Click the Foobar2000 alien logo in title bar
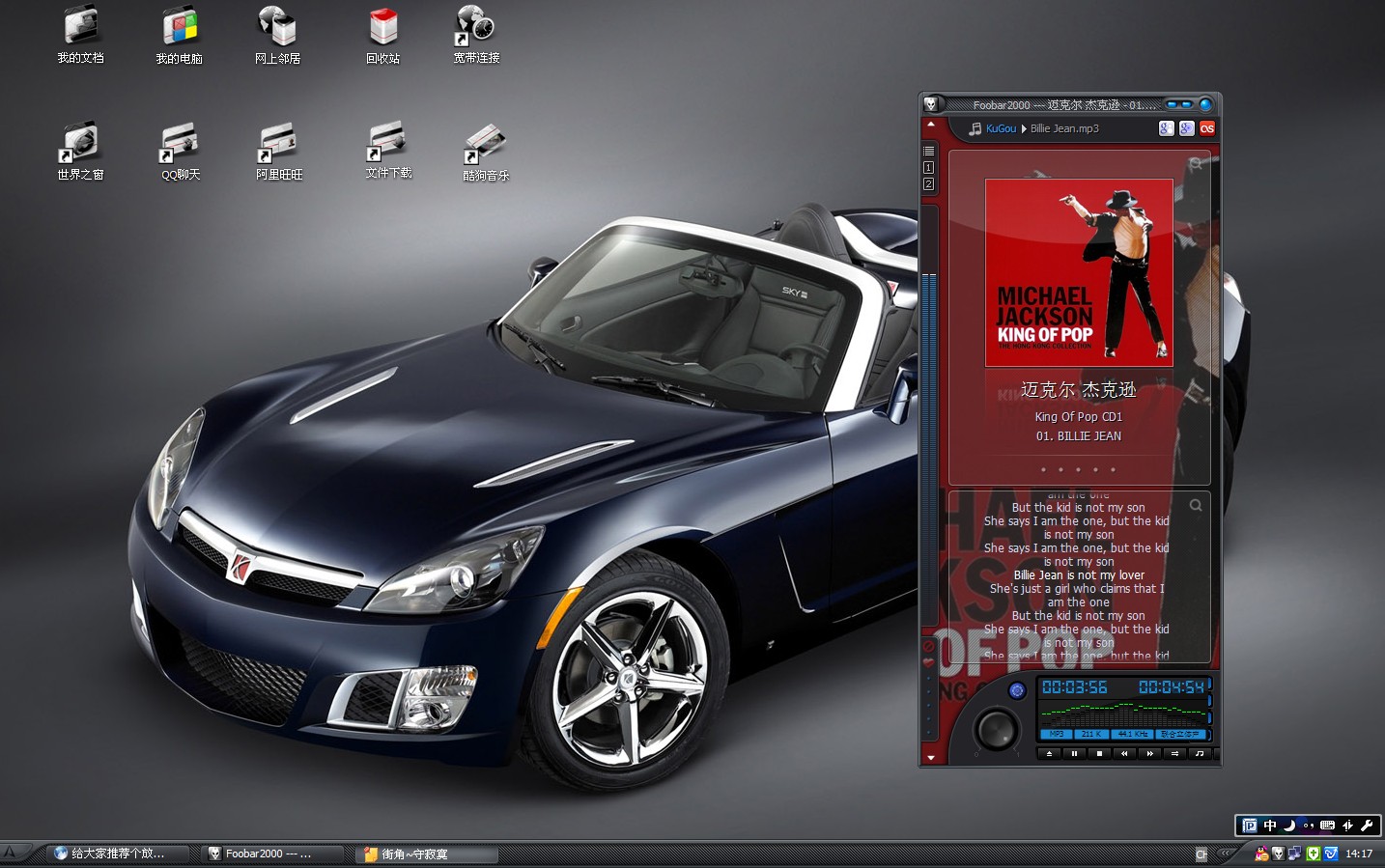1385x868 pixels. pos(930,104)
